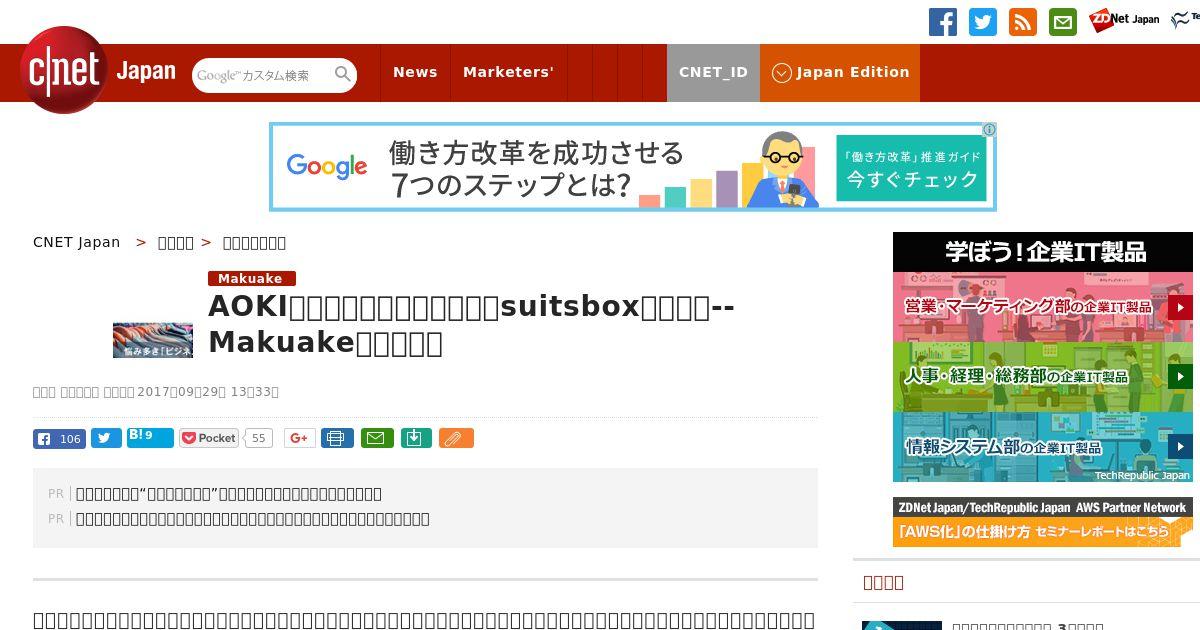Open the News menu

tap(415, 72)
